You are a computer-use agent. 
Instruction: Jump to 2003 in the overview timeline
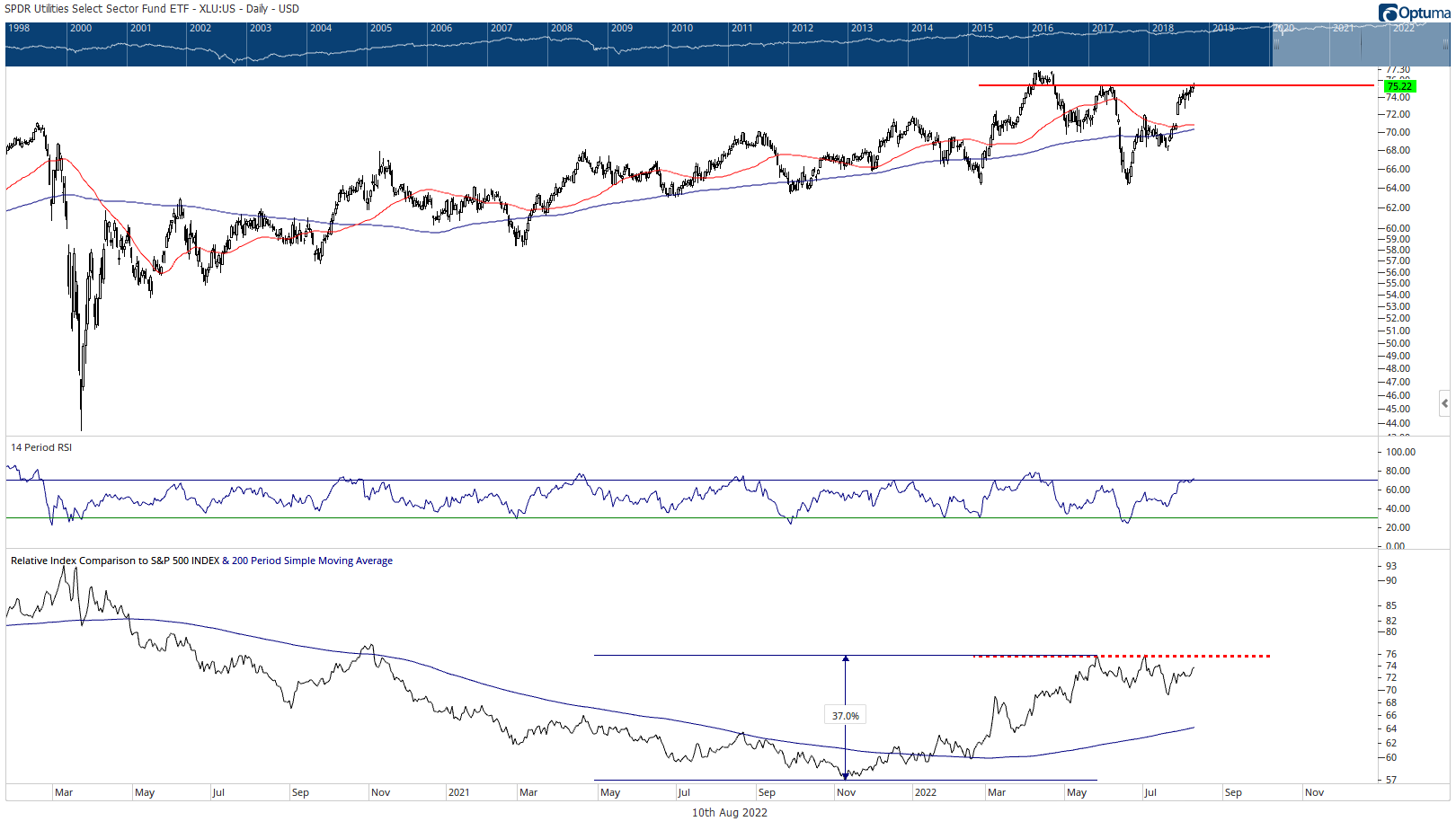(262, 29)
